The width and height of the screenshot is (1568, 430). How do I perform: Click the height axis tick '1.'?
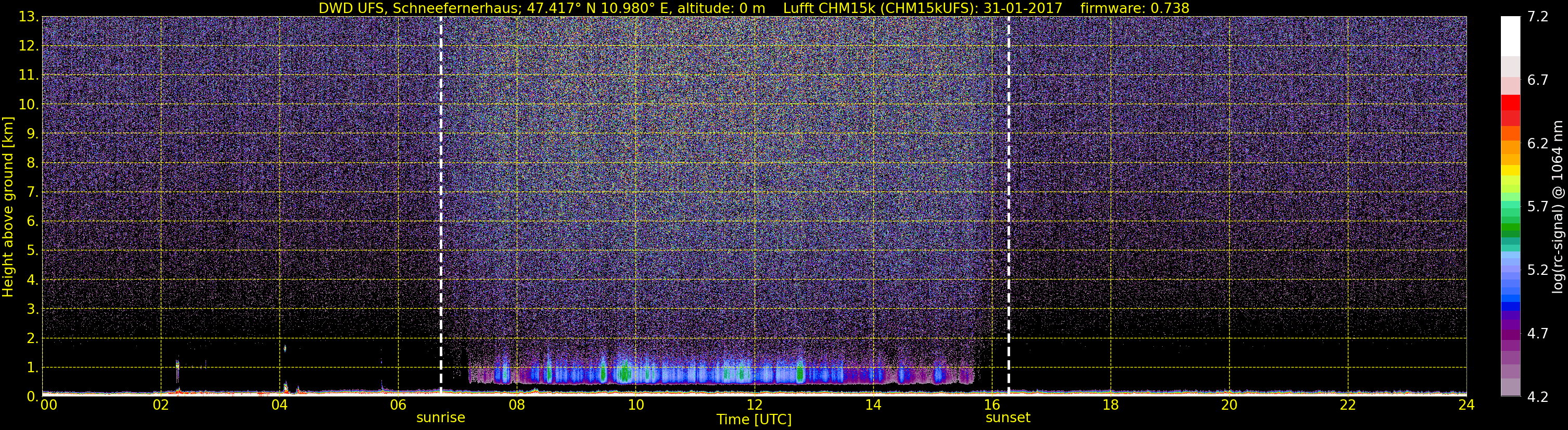(x=32, y=367)
